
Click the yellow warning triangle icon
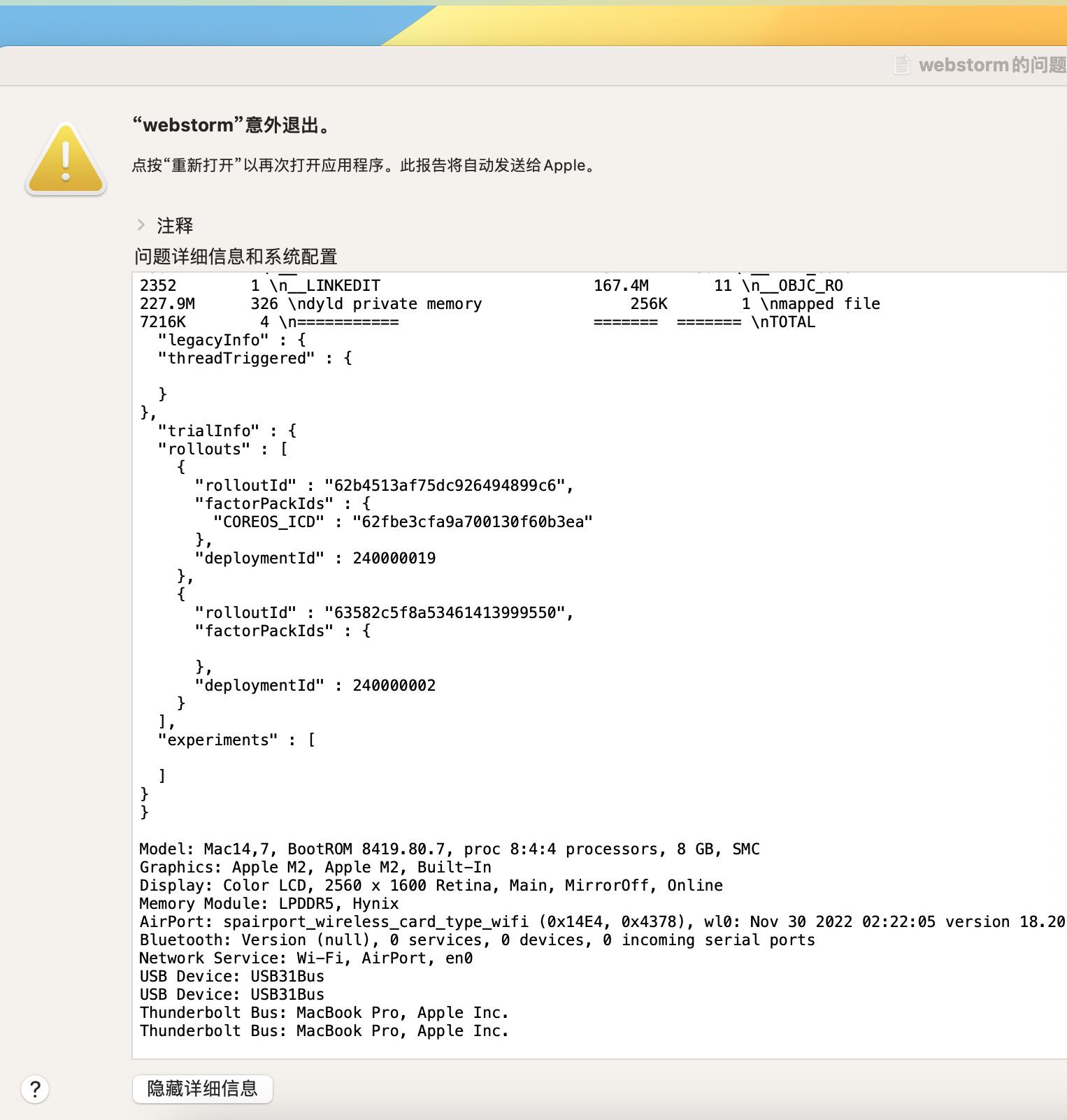pyautogui.click(x=66, y=159)
